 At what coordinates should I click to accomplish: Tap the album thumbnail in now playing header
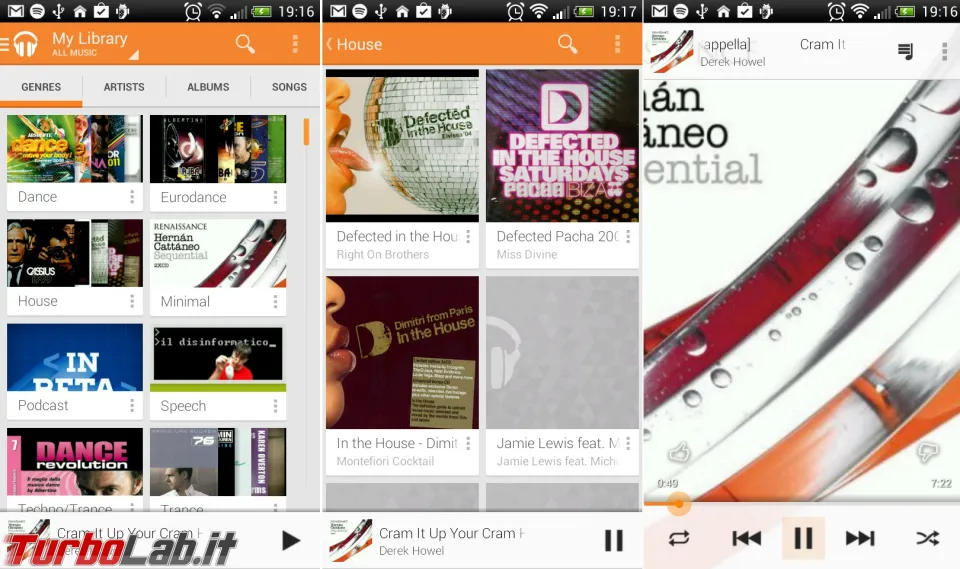[672, 51]
